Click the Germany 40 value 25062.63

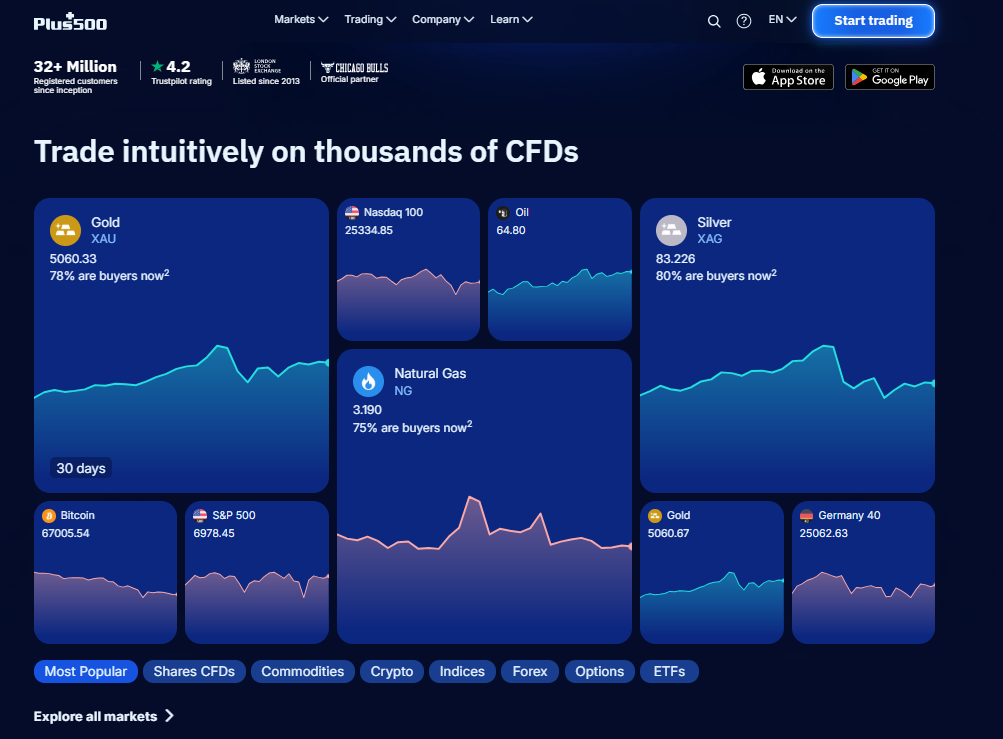[824, 533]
